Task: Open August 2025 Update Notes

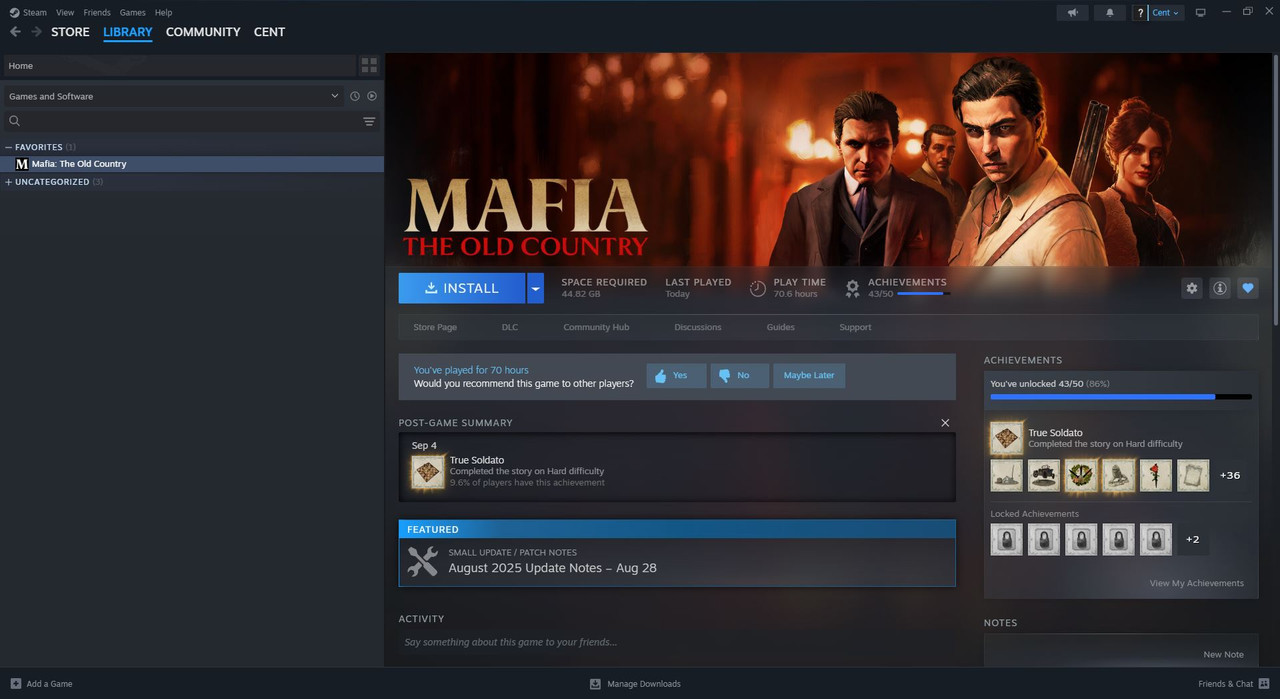Action: coord(552,568)
